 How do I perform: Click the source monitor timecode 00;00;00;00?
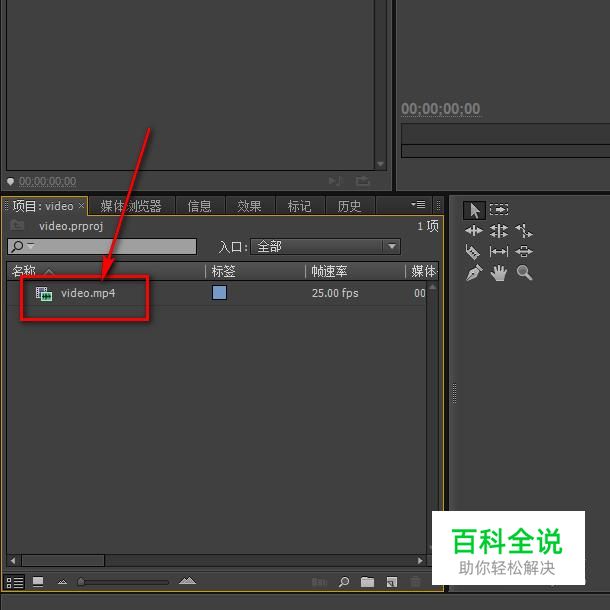pyautogui.click(x=47, y=181)
